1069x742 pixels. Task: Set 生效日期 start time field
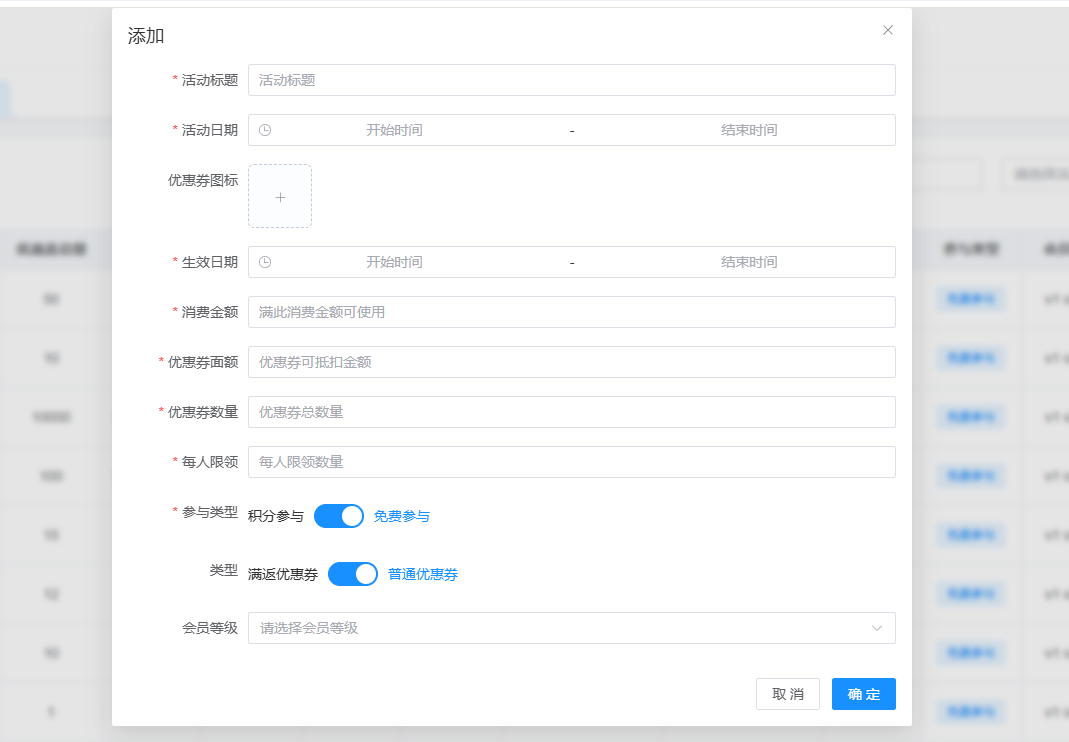click(394, 262)
